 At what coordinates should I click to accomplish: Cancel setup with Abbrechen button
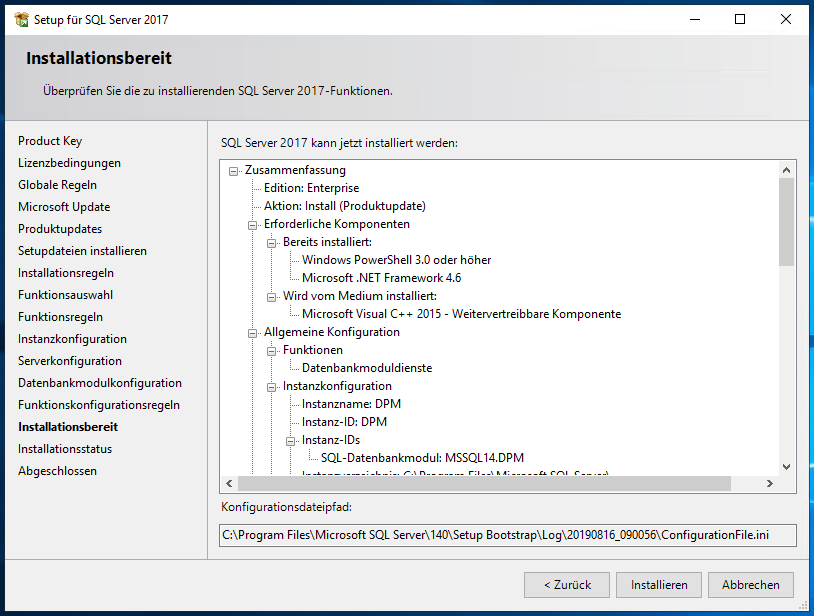751,585
